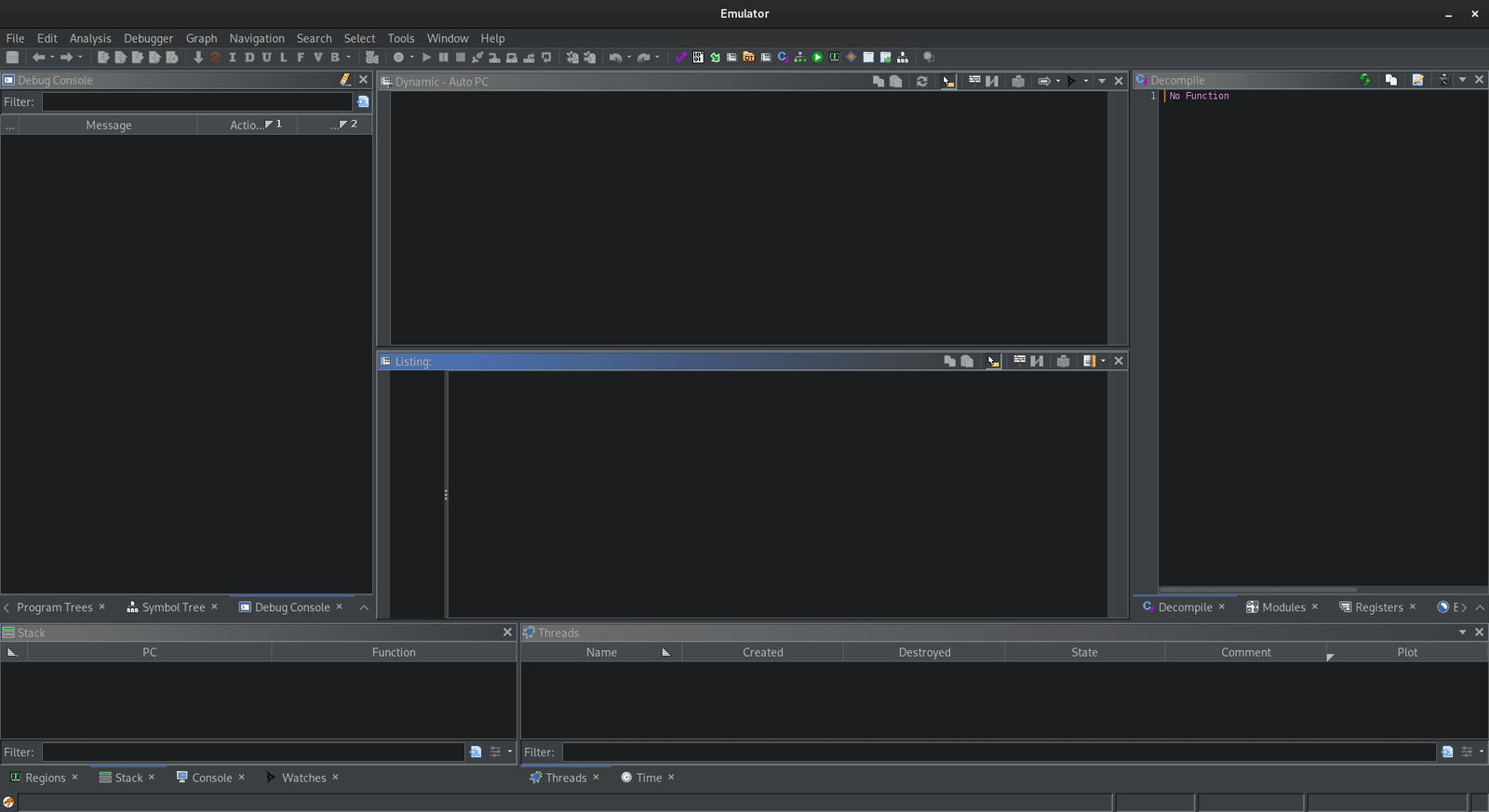Screen dimensions: 1489x812
Task: Go forward with the right arrow icon
Action: pyautogui.click(x=66, y=58)
